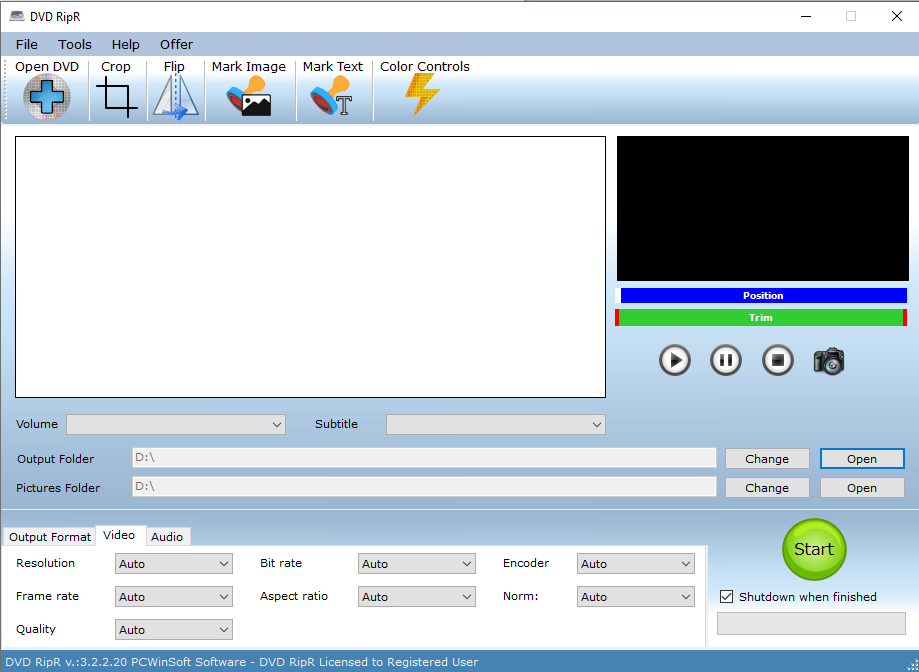Open the Frame rate dropdown

tap(173, 596)
